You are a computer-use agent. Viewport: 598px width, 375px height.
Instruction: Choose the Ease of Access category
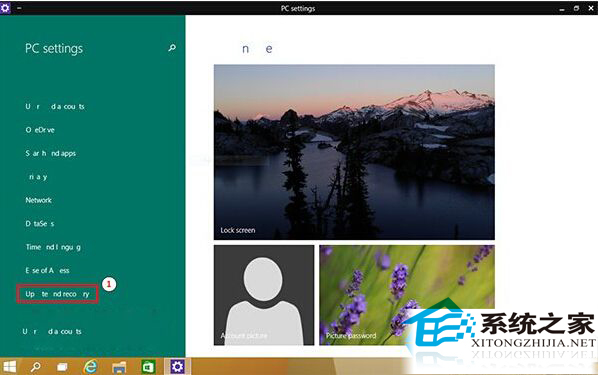coord(47,270)
